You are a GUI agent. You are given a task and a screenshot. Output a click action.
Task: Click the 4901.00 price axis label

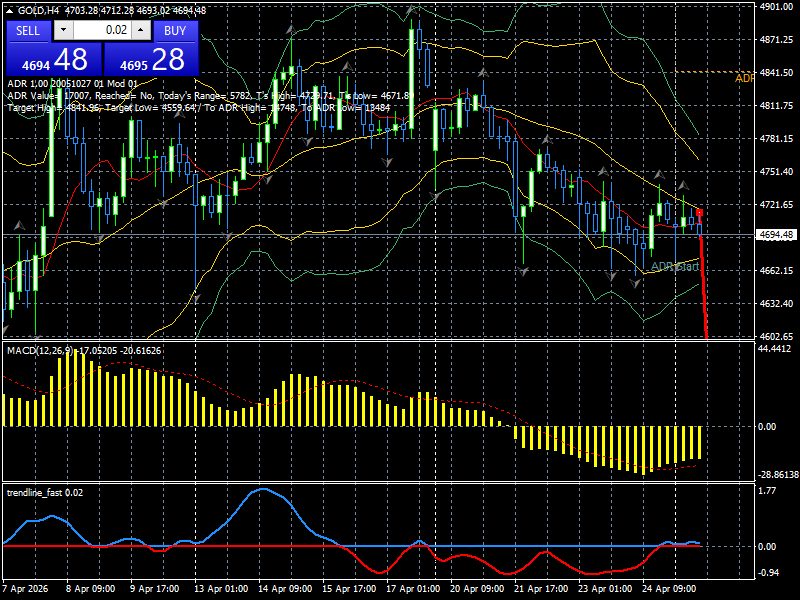coord(776,7)
